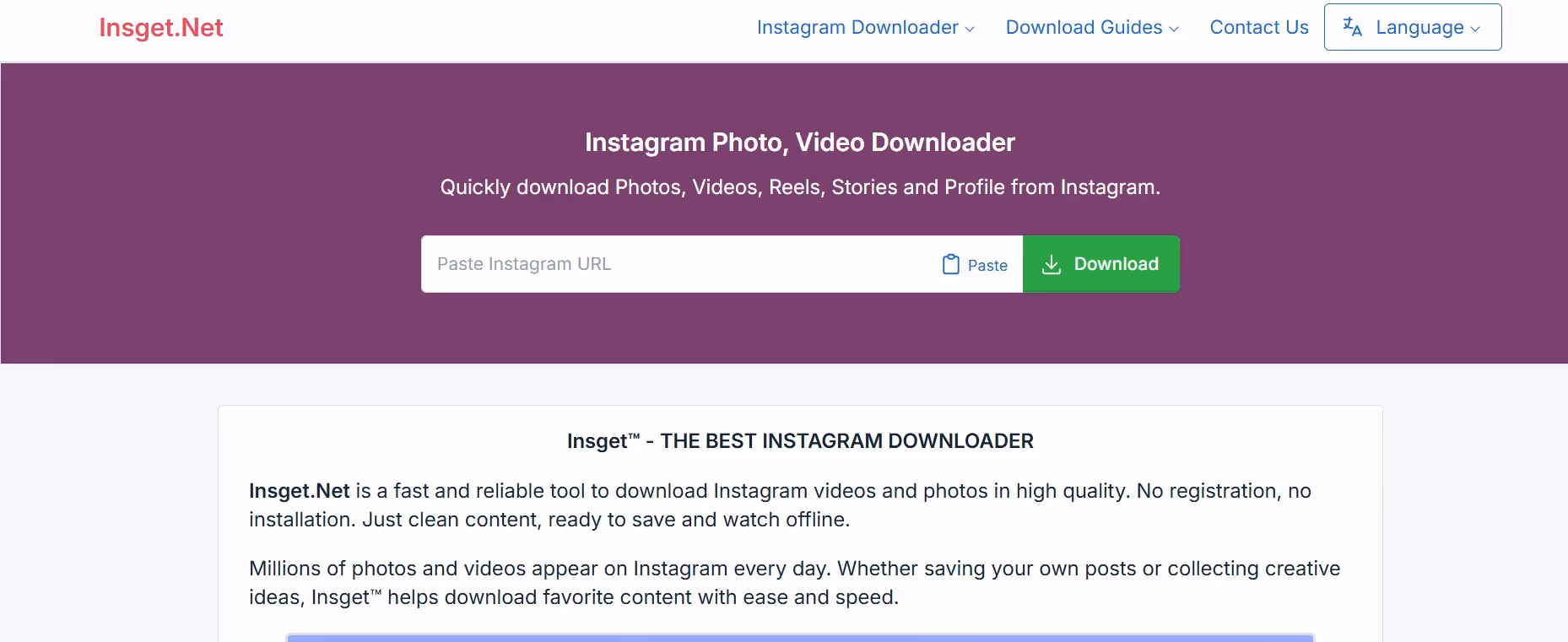1568x642 pixels.
Task: Click bold Insget.Net in the first paragraph
Action: click(300, 490)
